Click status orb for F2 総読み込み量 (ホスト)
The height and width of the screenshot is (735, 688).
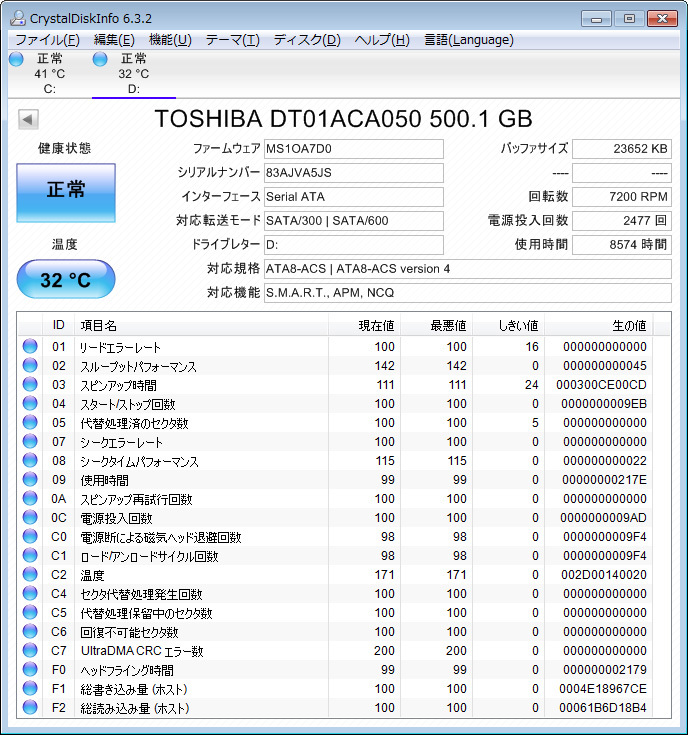(30, 707)
